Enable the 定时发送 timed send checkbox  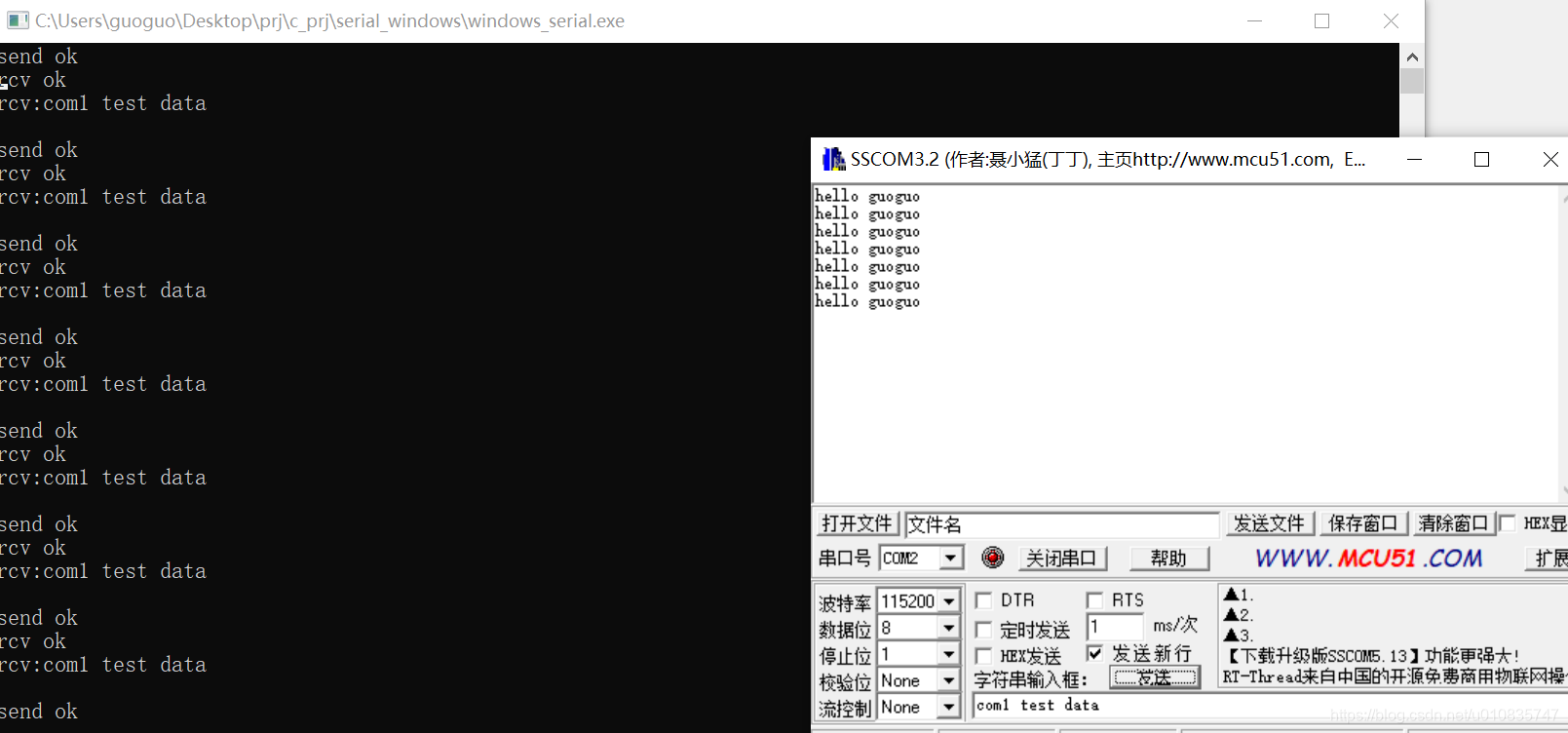click(x=984, y=630)
